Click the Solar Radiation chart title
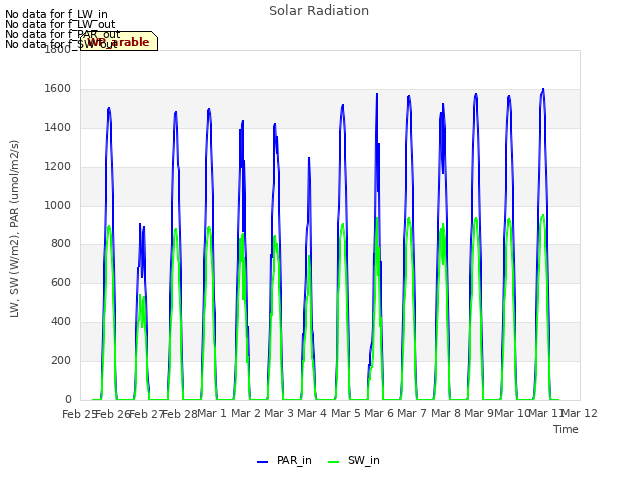The height and width of the screenshot is (480, 640). (319, 11)
